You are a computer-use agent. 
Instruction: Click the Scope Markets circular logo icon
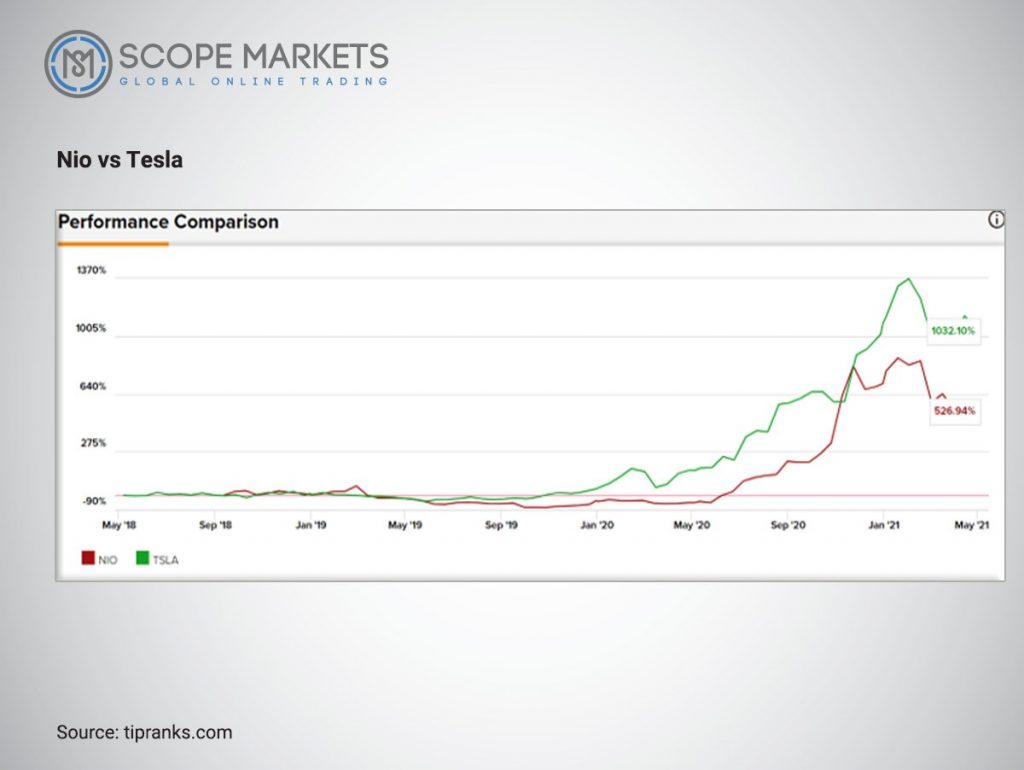click(78, 63)
